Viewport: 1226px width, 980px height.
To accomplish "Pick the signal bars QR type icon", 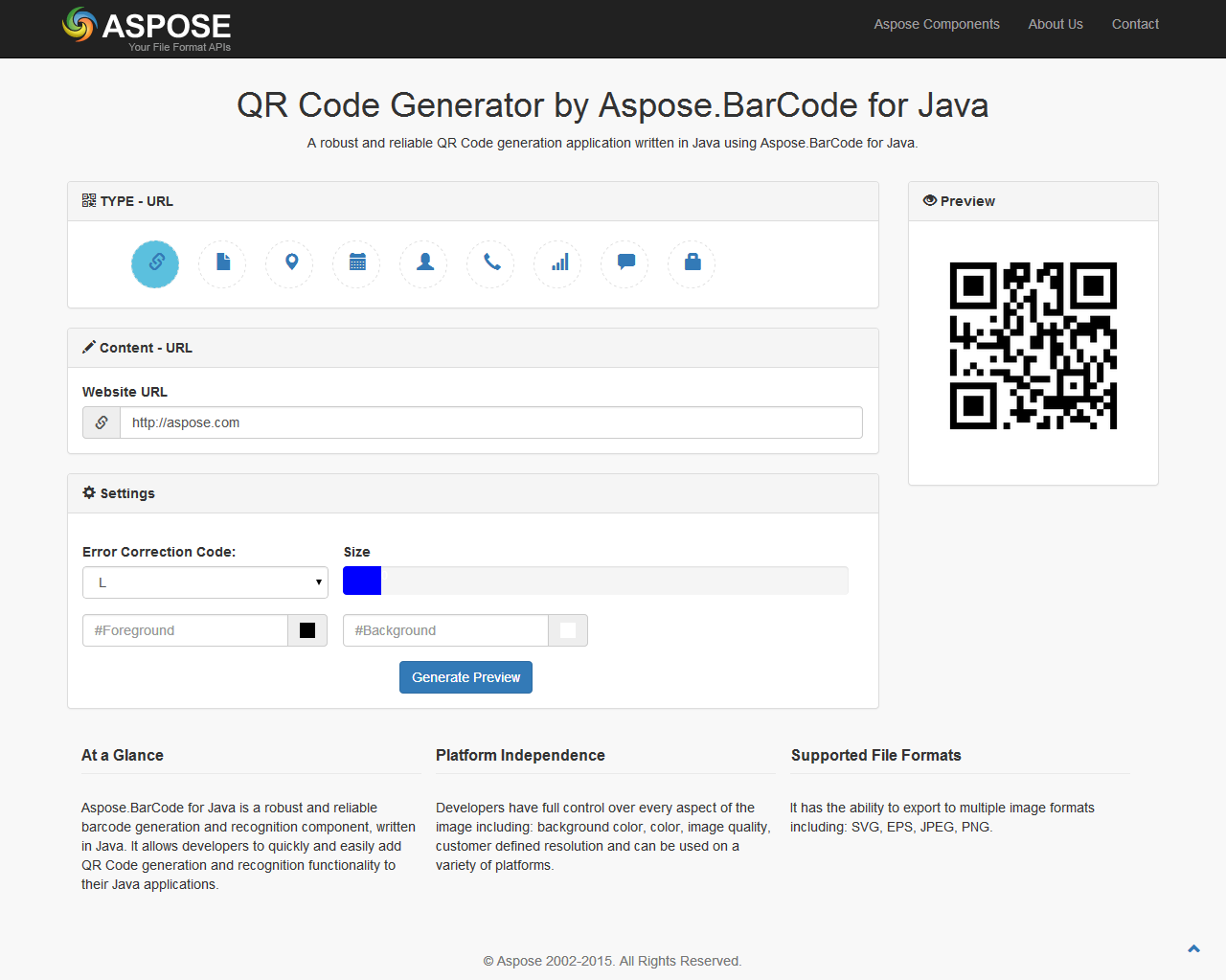I will click(557, 264).
